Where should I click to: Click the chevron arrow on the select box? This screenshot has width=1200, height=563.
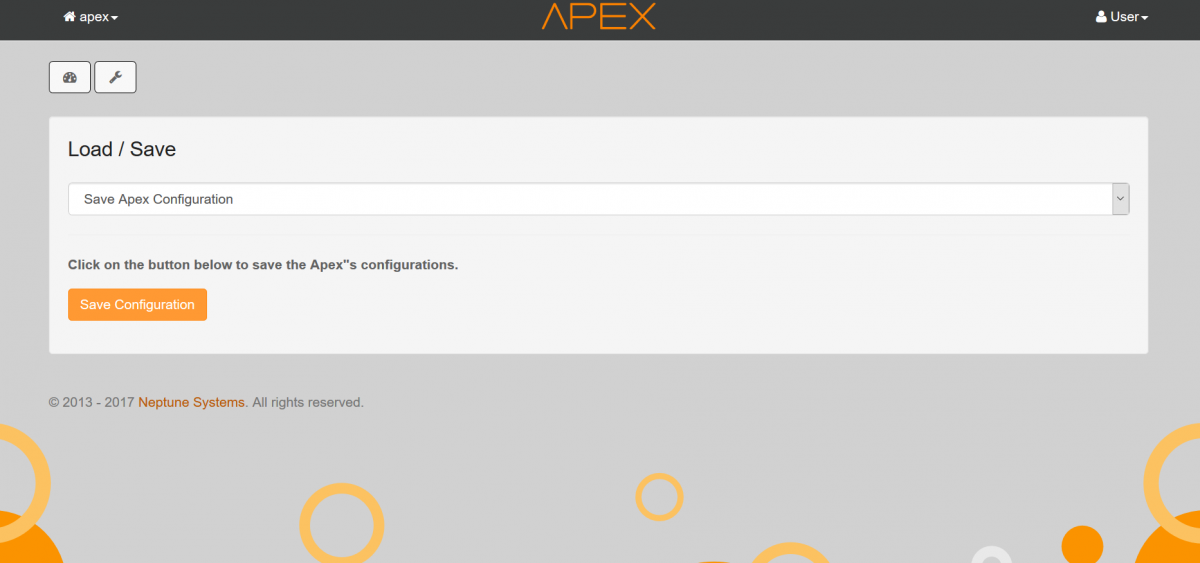[1120, 199]
